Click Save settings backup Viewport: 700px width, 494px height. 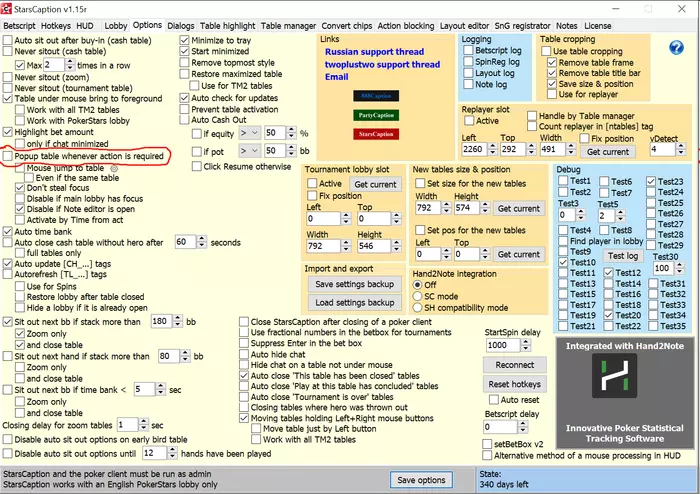(354, 284)
